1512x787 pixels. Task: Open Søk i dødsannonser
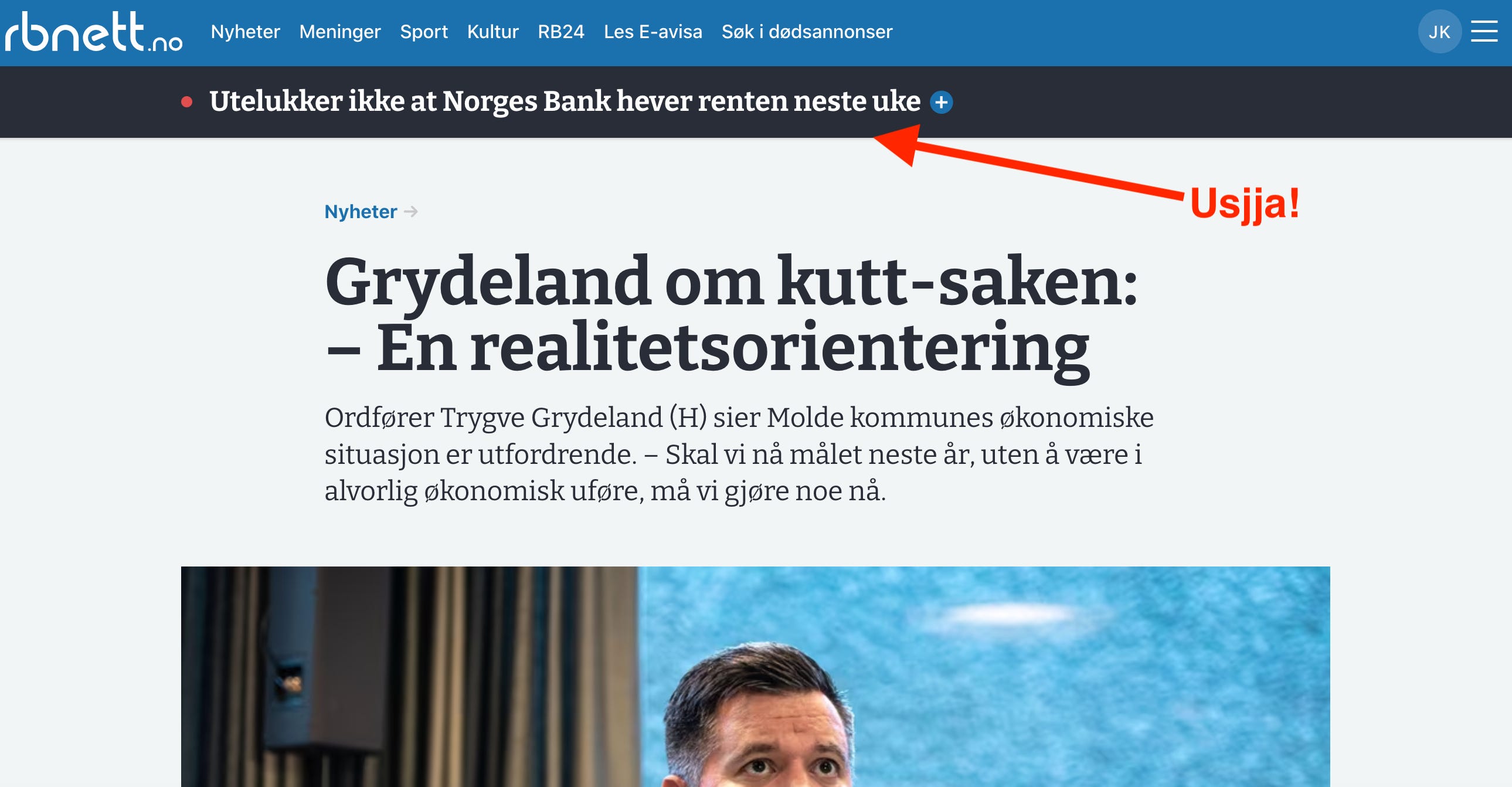click(x=807, y=32)
